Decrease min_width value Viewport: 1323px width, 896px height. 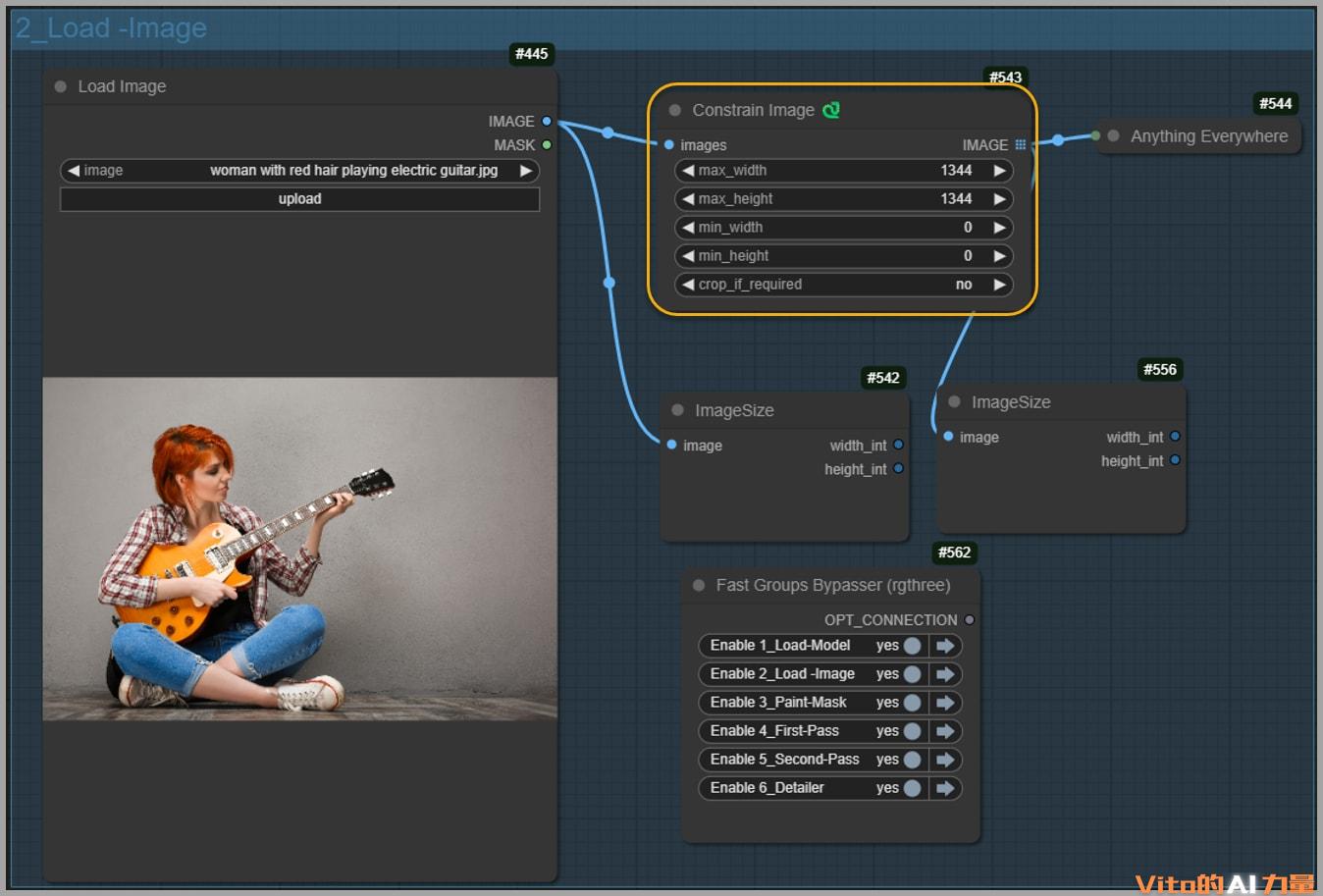click(x=688, y=228)
